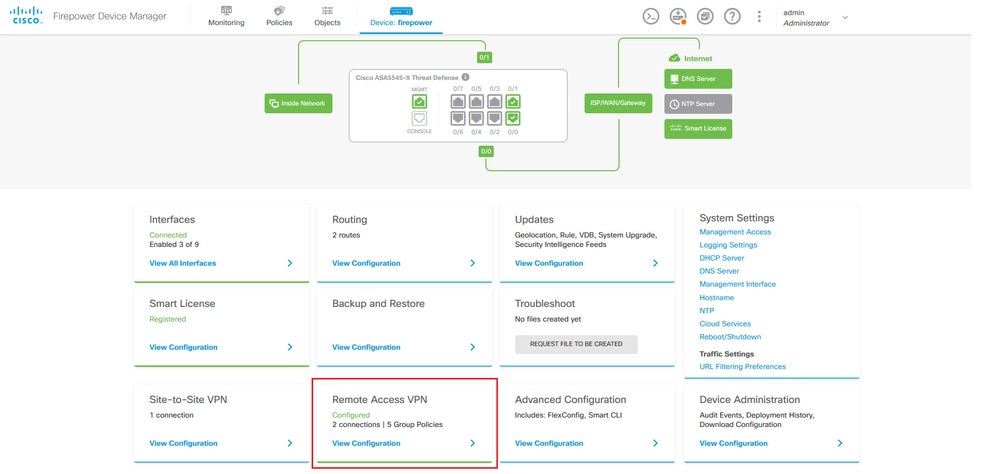Click the Routing card arrow
The height and width of the screenshot is (474, 999).
473,263
